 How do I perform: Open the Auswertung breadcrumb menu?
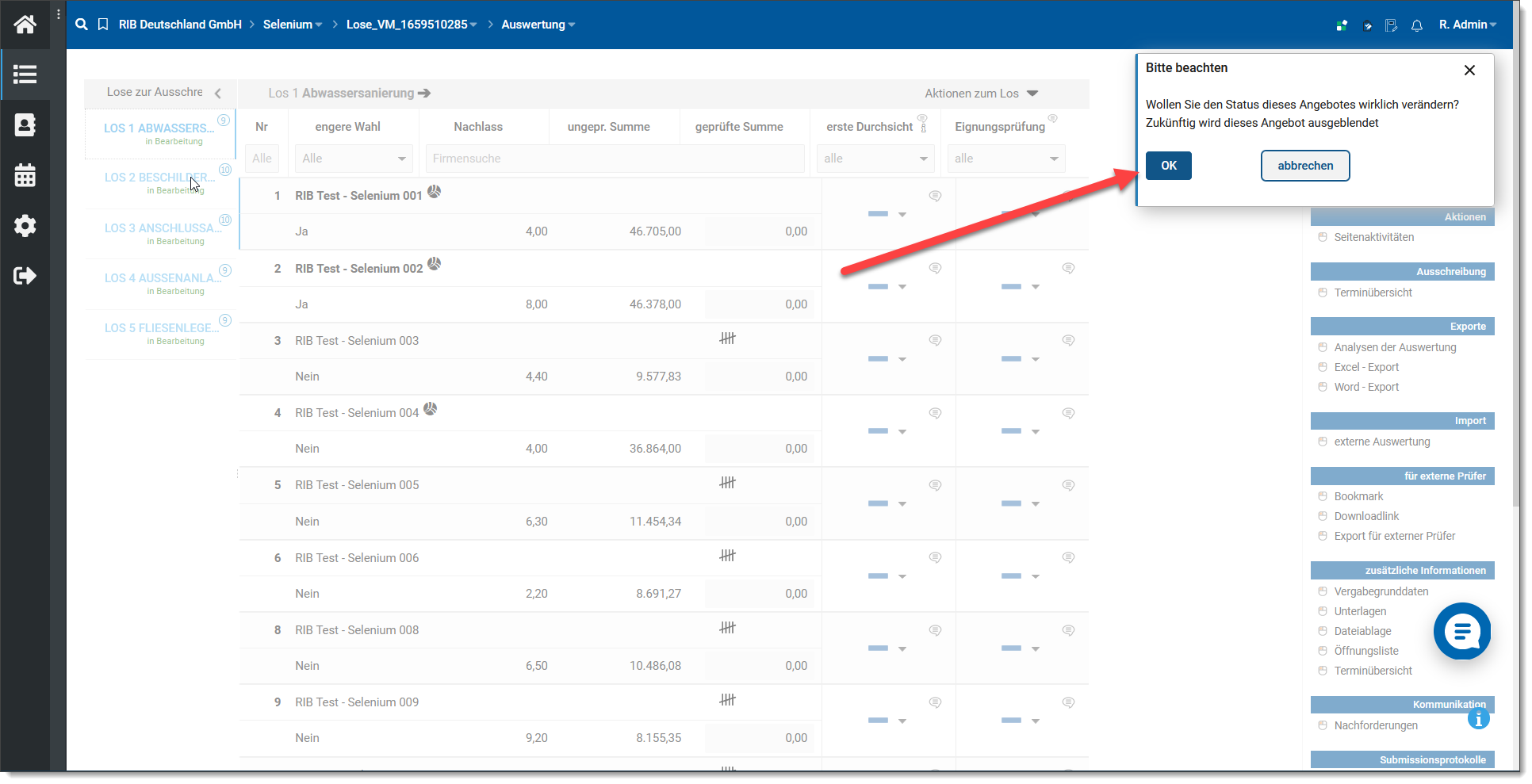pyautogui.click(x=538, y=25)
